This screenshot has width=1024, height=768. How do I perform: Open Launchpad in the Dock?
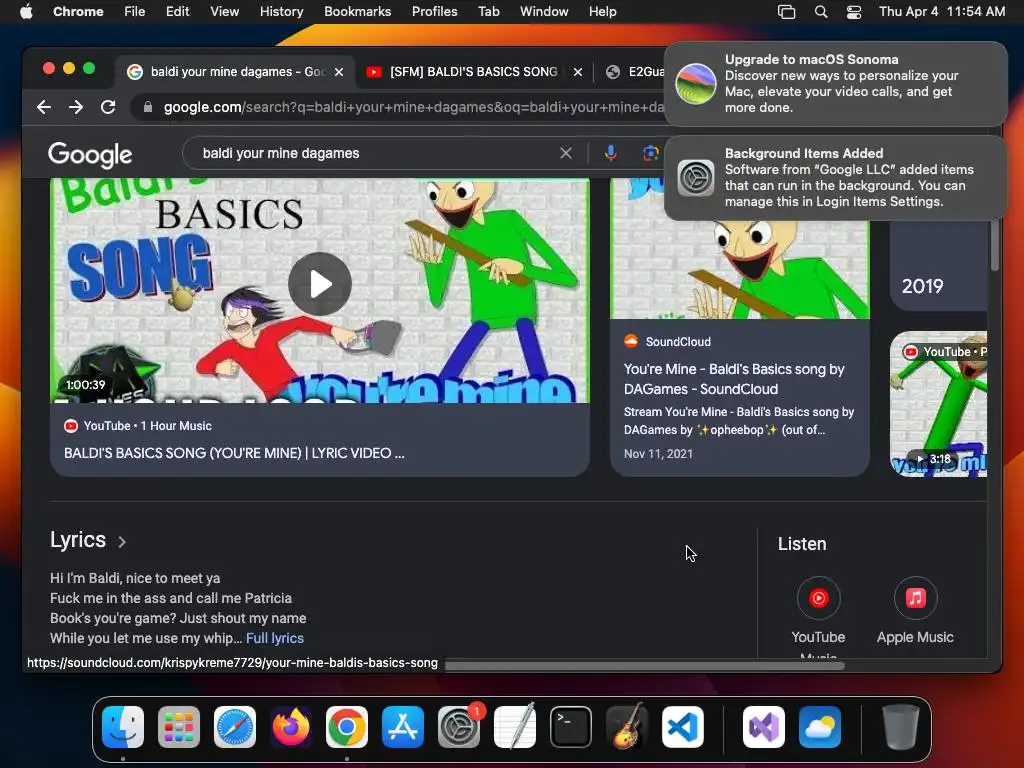pos(179,727)
